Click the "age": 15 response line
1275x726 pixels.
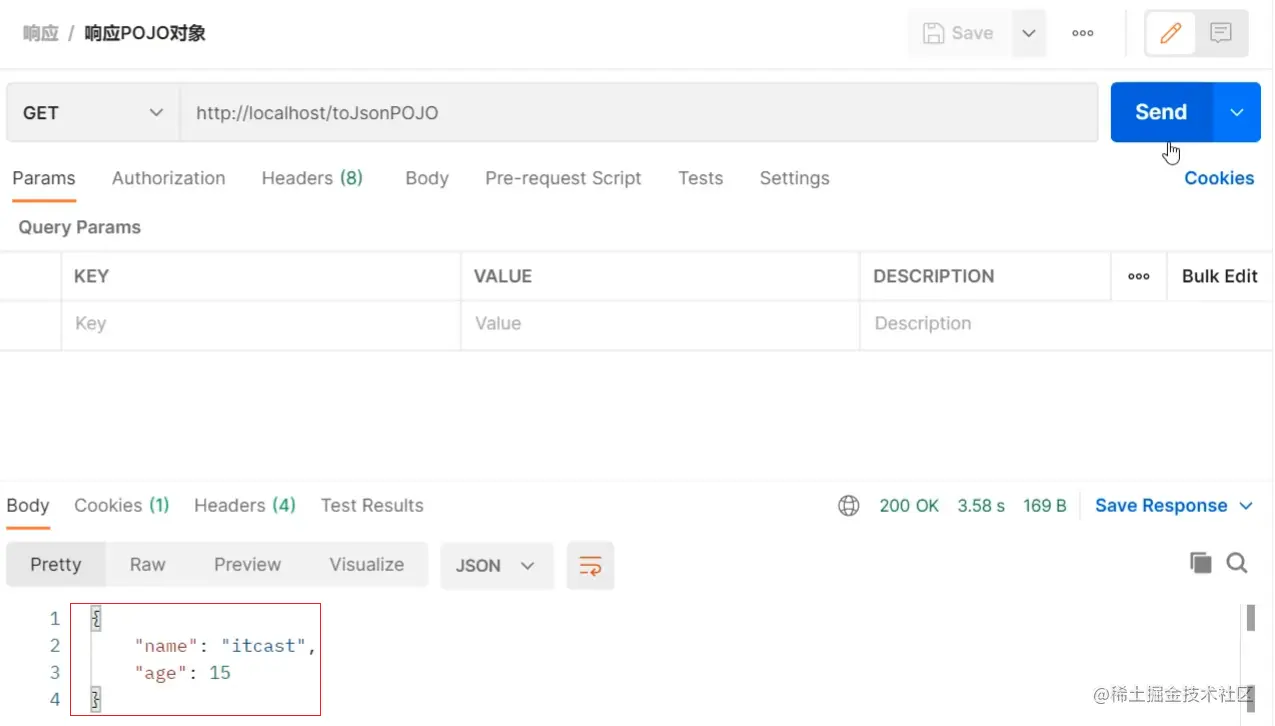183,673
